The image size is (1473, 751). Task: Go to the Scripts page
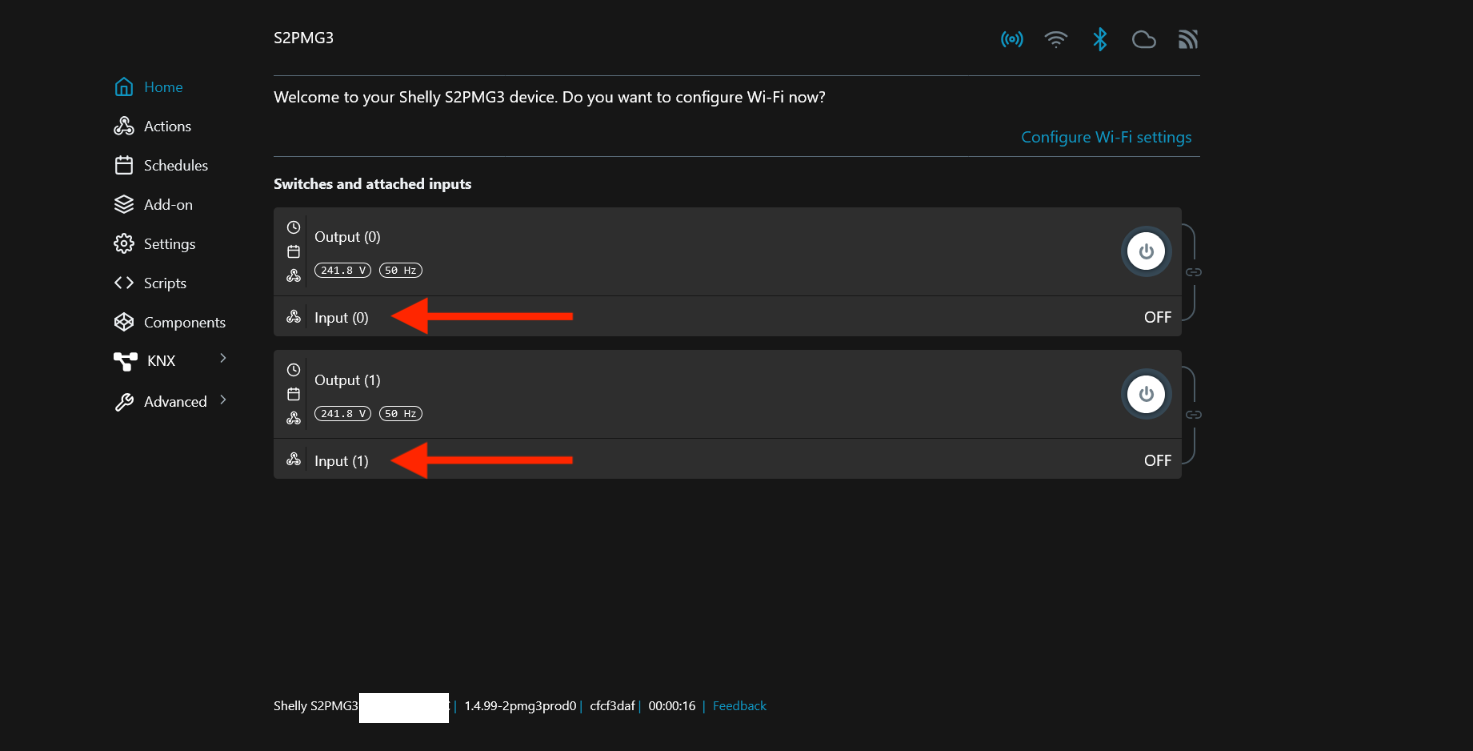coord(165,283)
